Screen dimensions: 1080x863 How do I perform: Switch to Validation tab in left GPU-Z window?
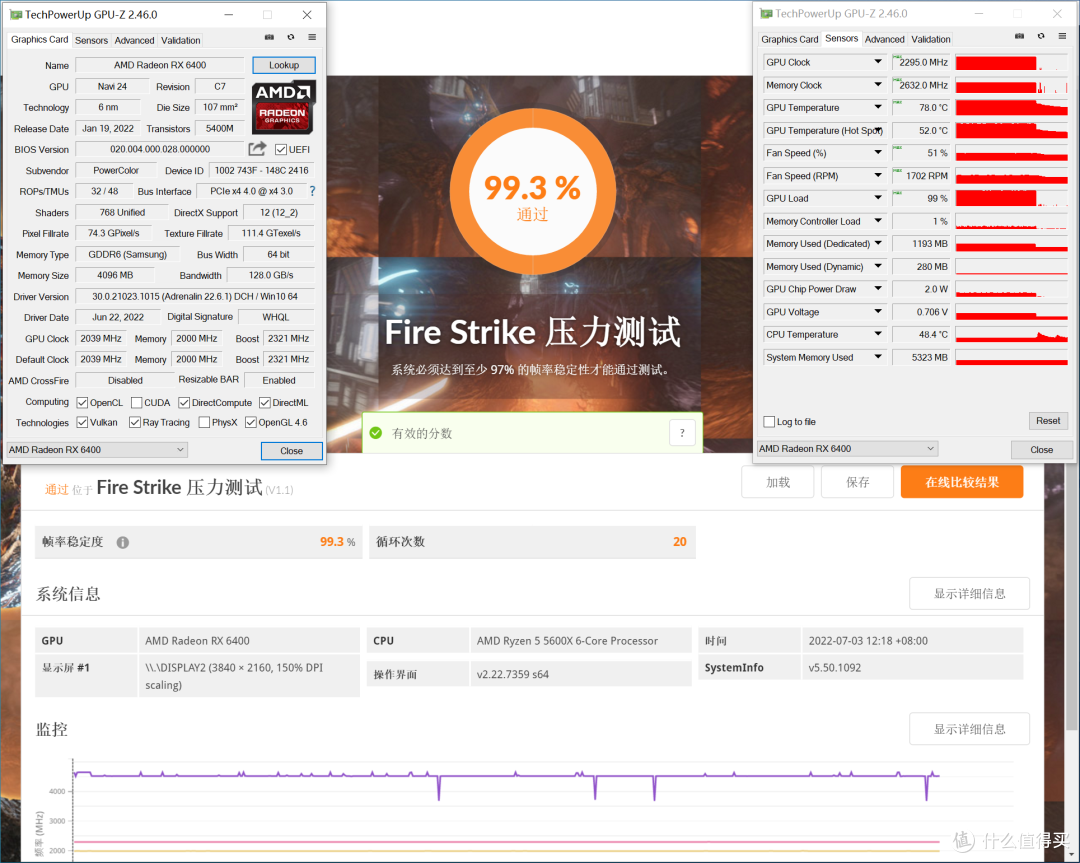coord(180,41)
